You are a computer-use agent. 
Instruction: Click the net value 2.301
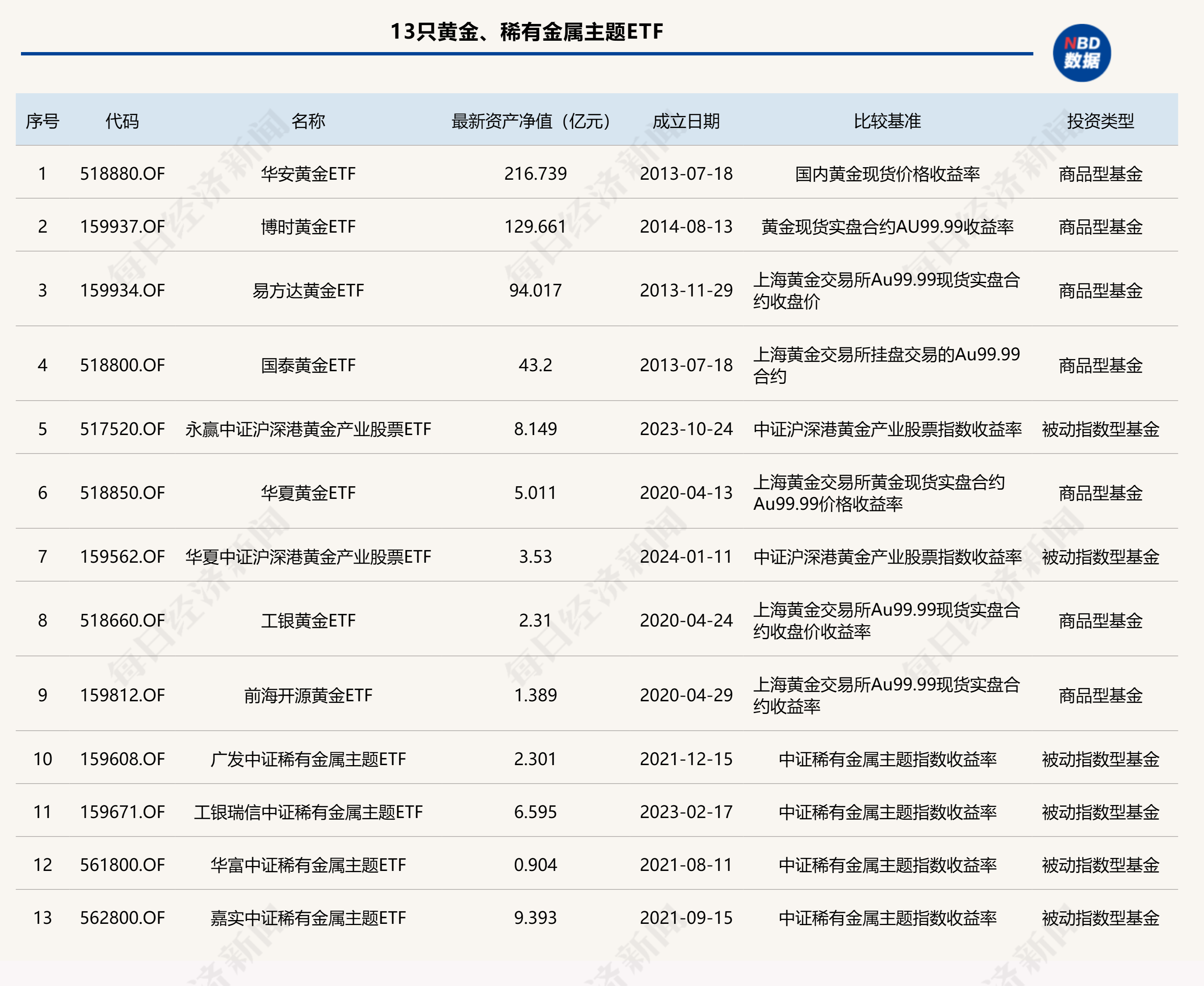[x=535, y=759]
